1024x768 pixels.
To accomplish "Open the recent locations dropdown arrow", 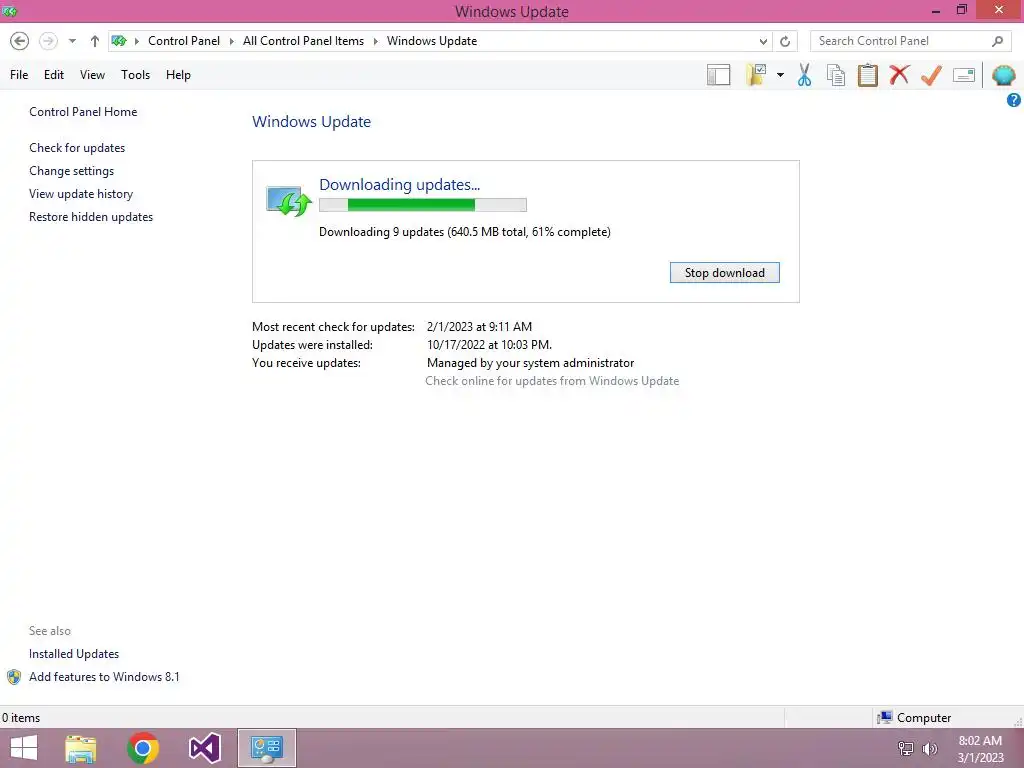I will pos(72,41).
